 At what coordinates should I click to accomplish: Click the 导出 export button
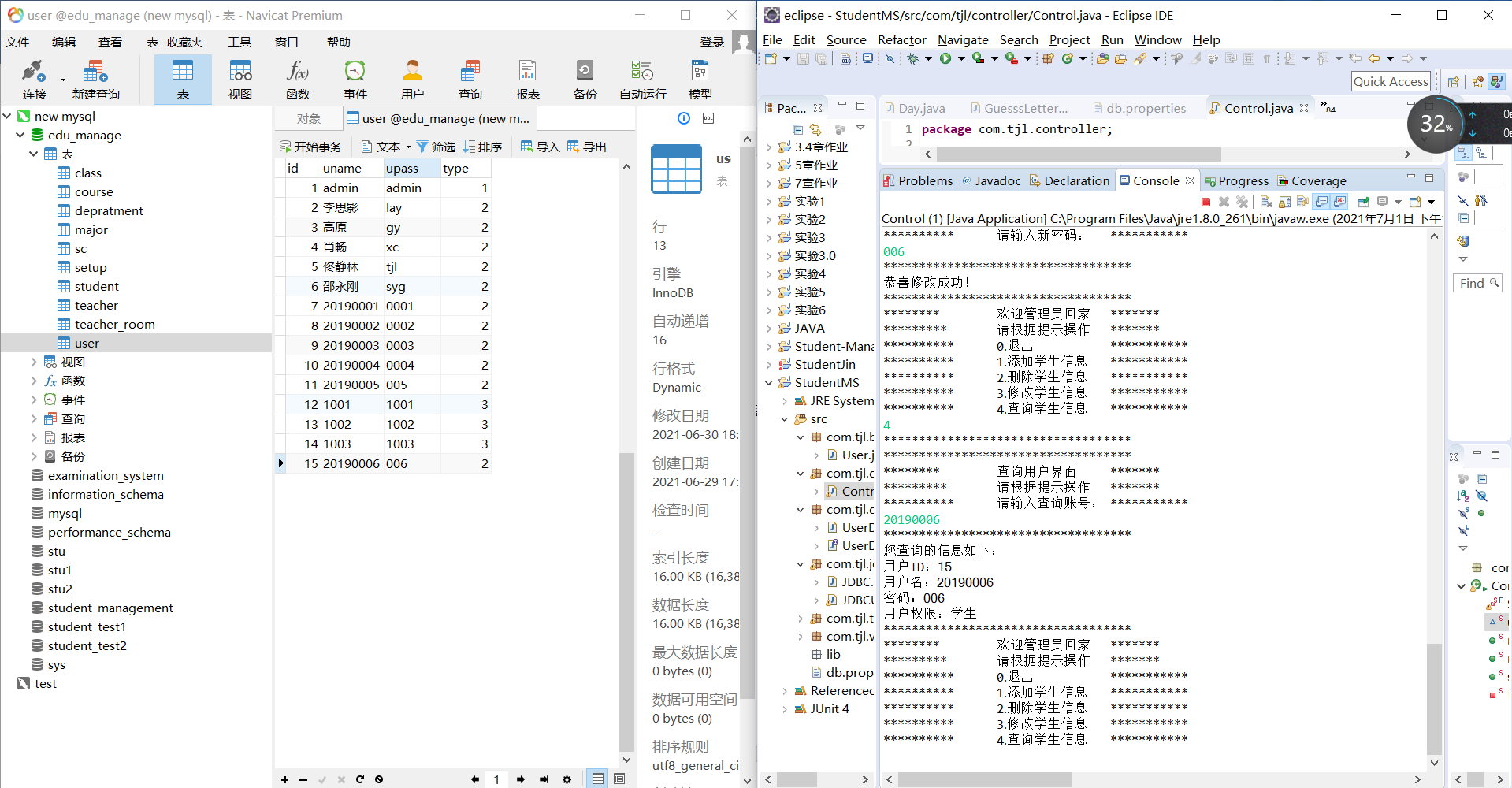[x=586, y=147]
